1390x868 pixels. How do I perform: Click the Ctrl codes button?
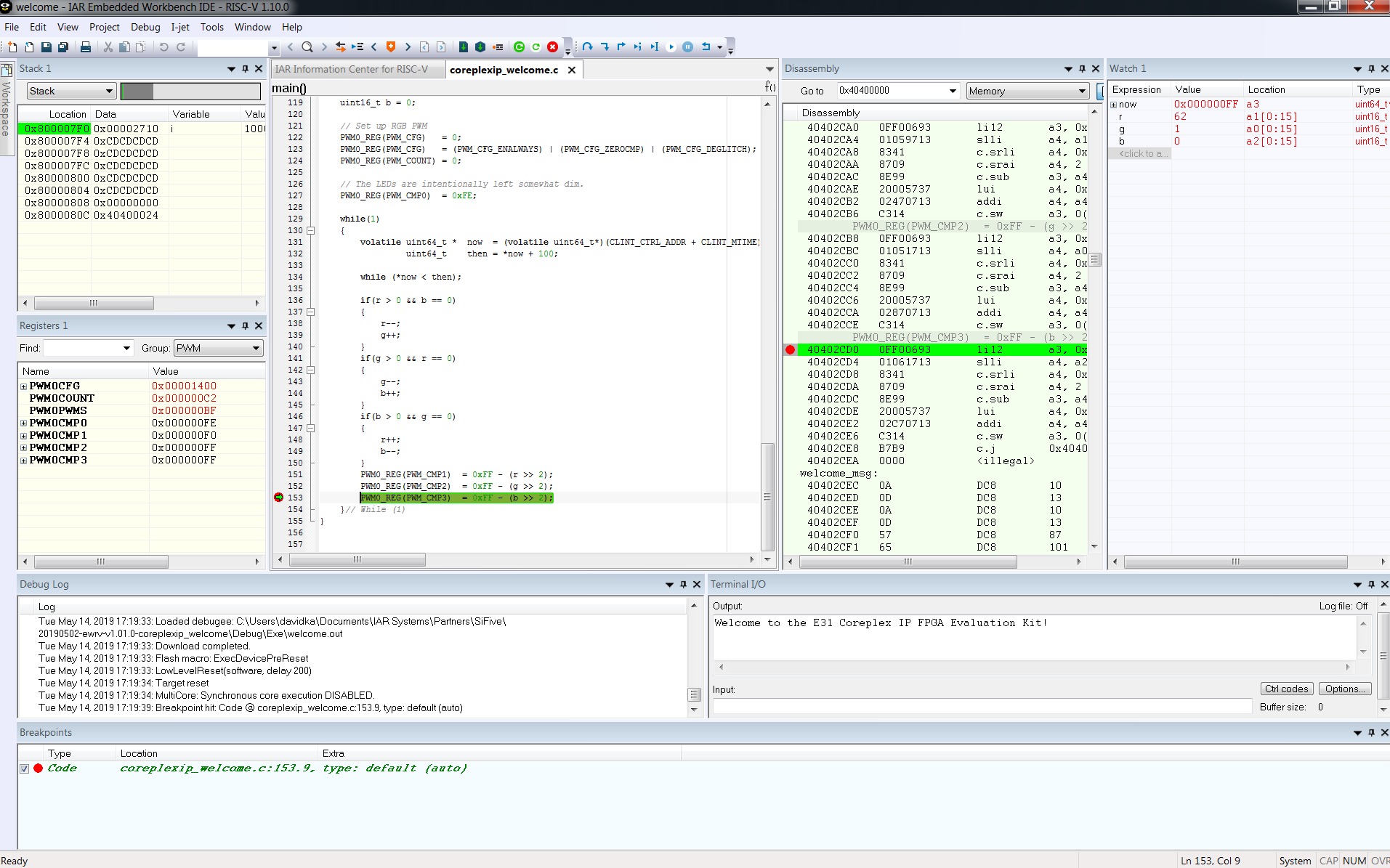coord(1285,689)
